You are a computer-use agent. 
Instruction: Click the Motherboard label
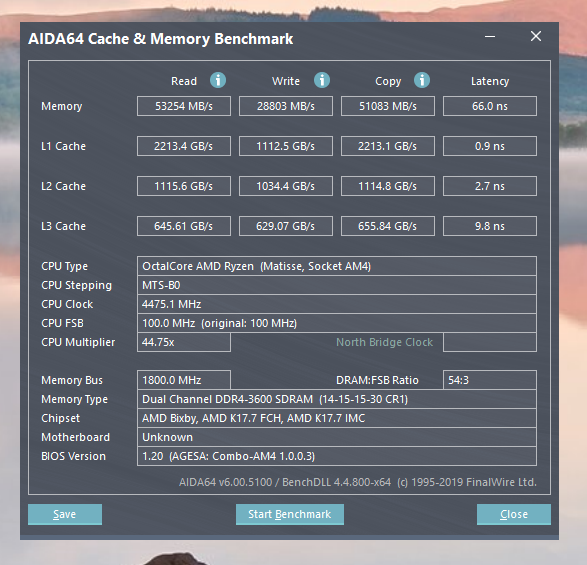pyautogui.click(x=75, y=437)
